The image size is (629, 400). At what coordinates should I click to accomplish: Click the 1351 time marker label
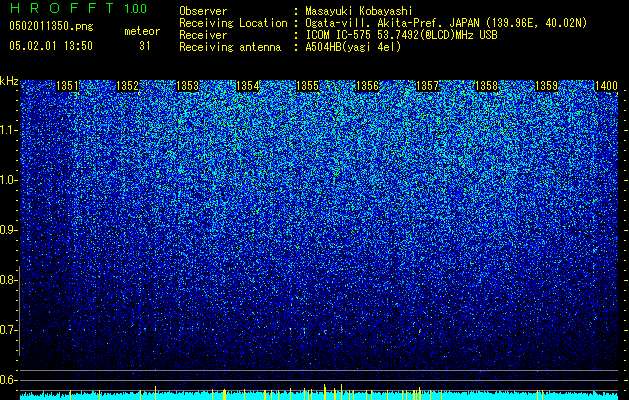(x=68, y=86)
